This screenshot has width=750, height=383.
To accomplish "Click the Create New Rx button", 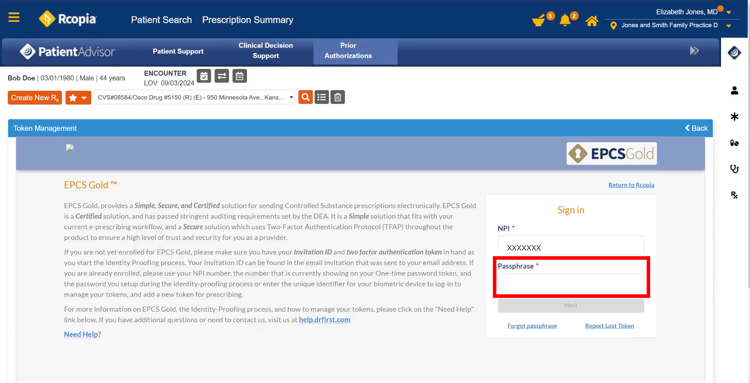I will [x=35, y=98].
